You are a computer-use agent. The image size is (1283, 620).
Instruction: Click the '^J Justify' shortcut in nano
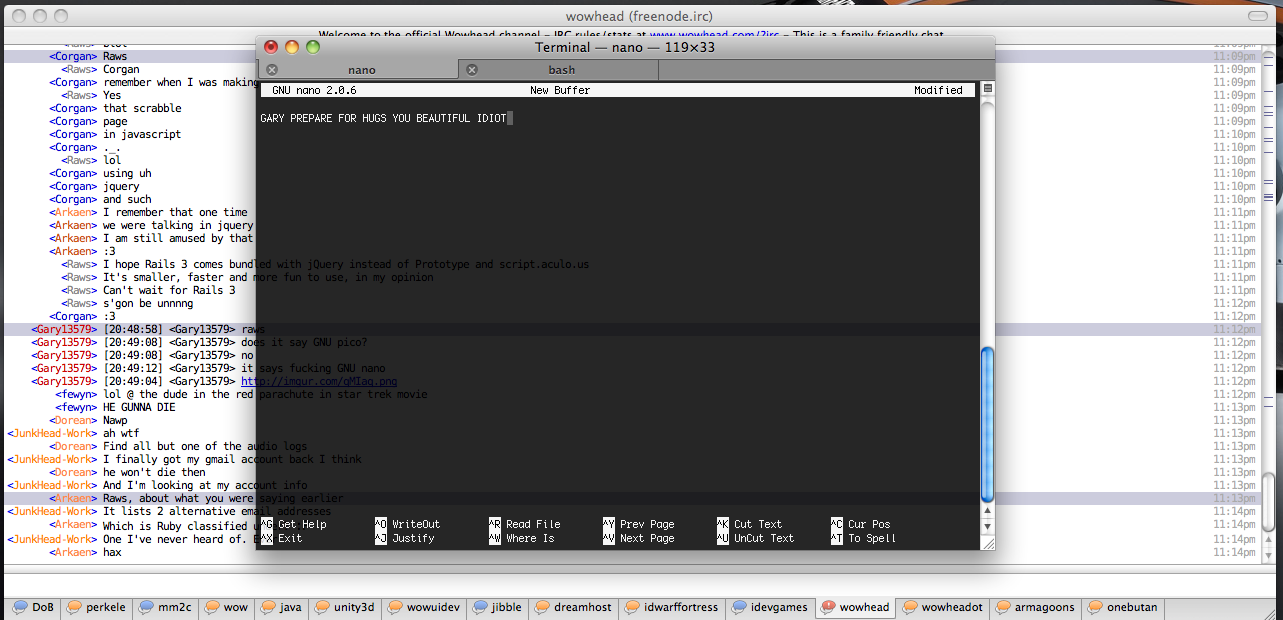coord(405,538)
